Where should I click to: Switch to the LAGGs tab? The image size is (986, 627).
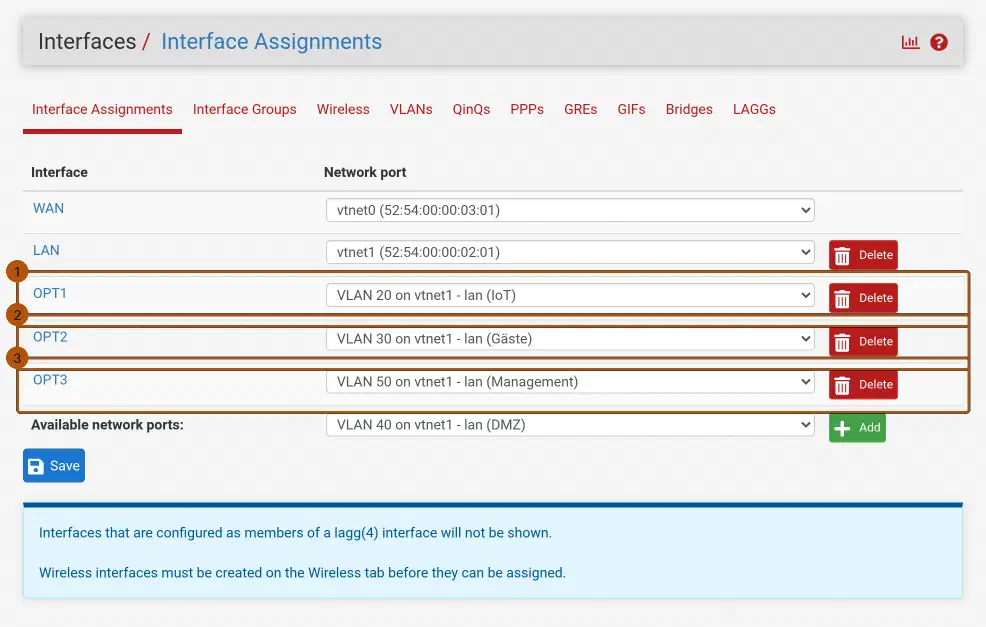755,109
